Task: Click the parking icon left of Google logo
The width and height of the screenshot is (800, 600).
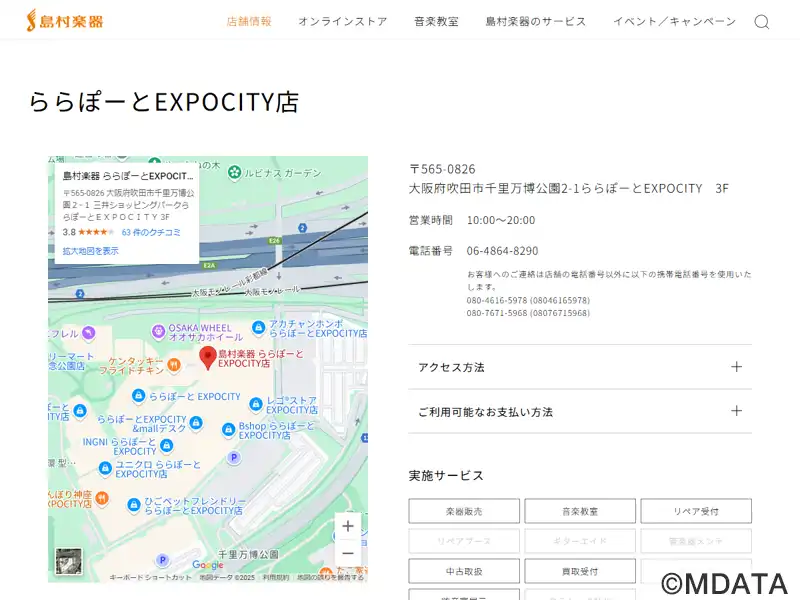Action: (162, 560)
